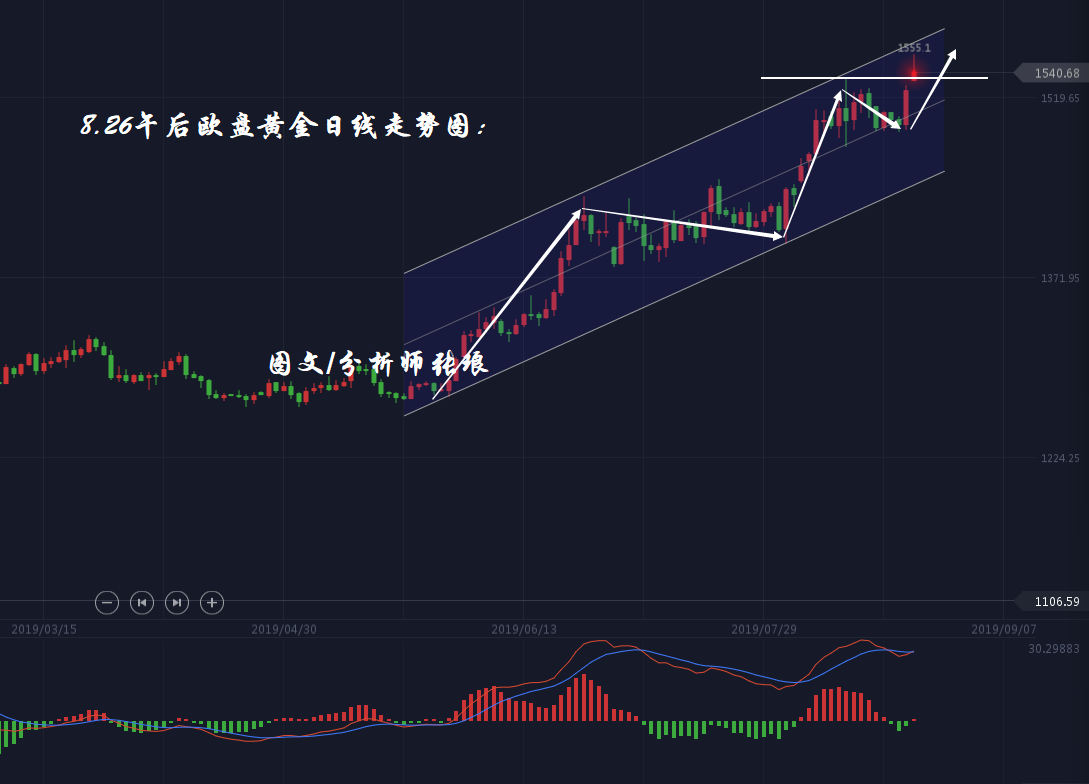This screenshot has height=784, width=1089.
Task: Click the 1540.68 current price tag
Action: (1055, 73)
